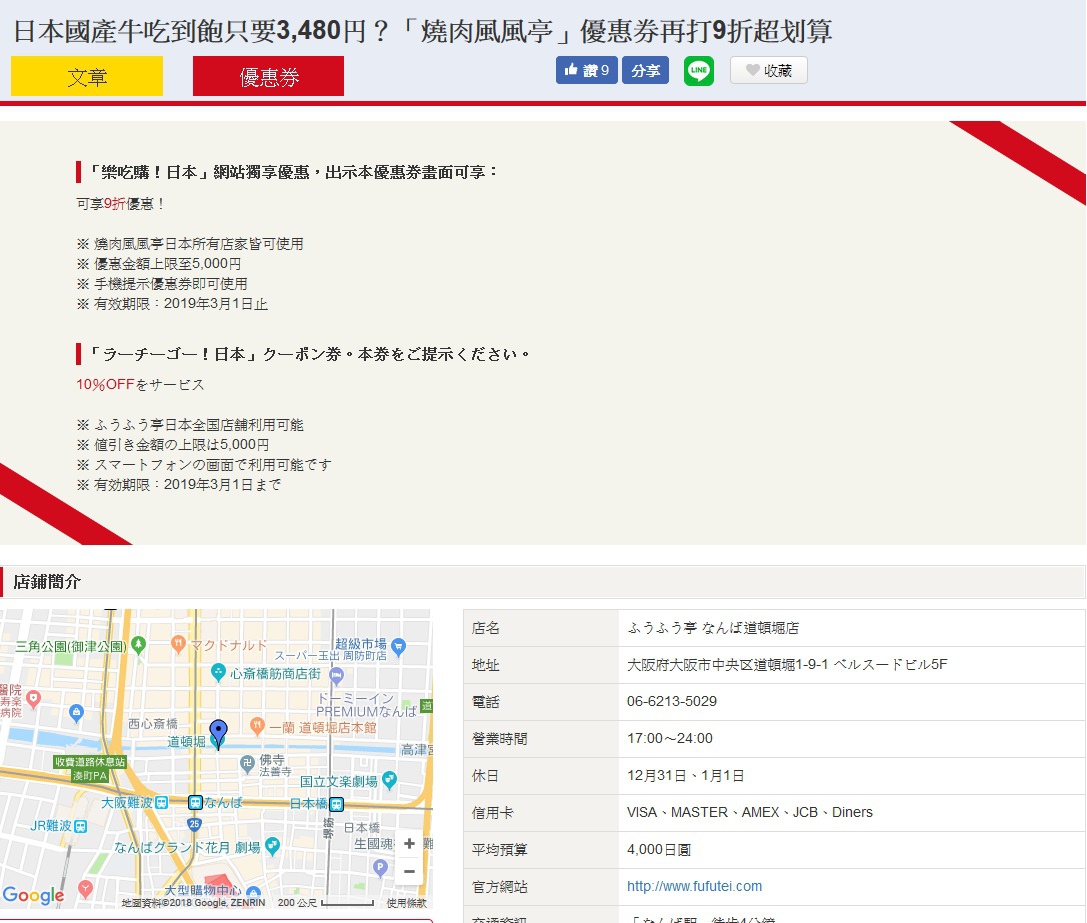
Task: Open map 使用條款 link
Action: (x=406, y=903)
